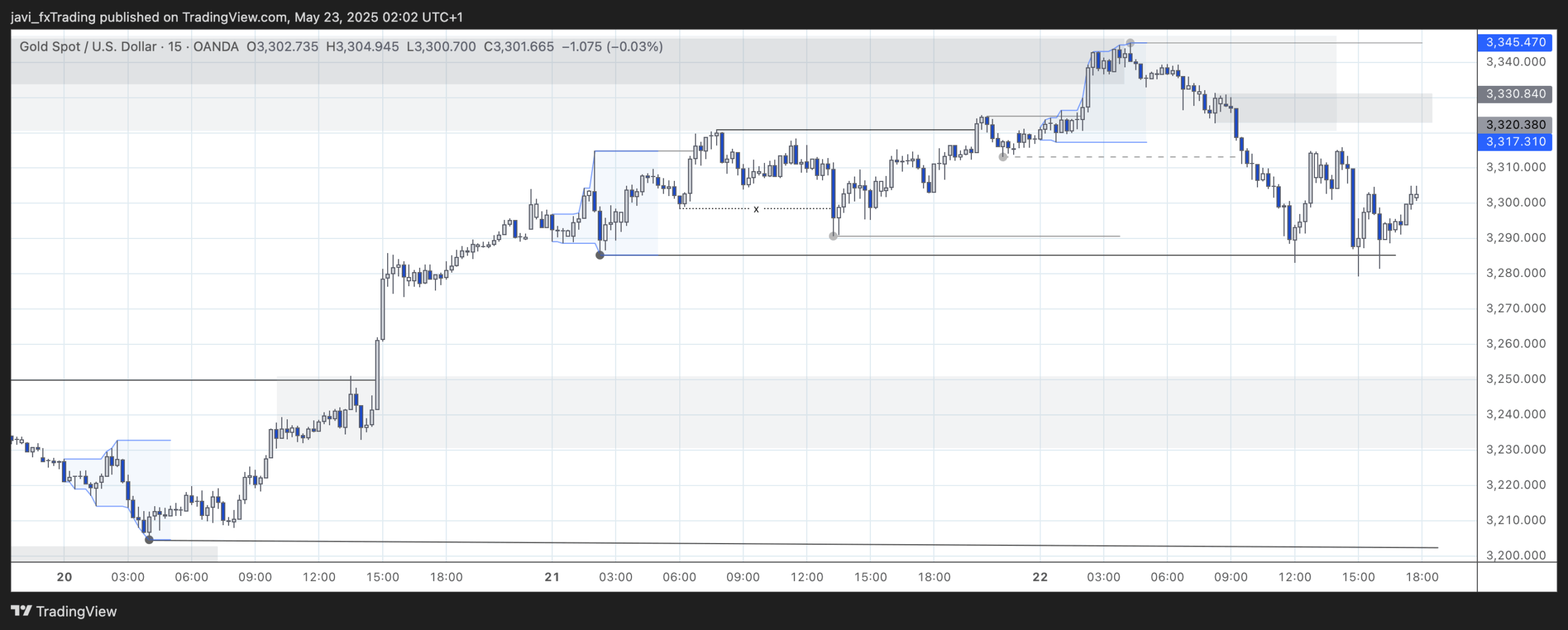
Task: Click the Gold Spot / U.S. Dollar symbol title
Action: tap(88, 47)
